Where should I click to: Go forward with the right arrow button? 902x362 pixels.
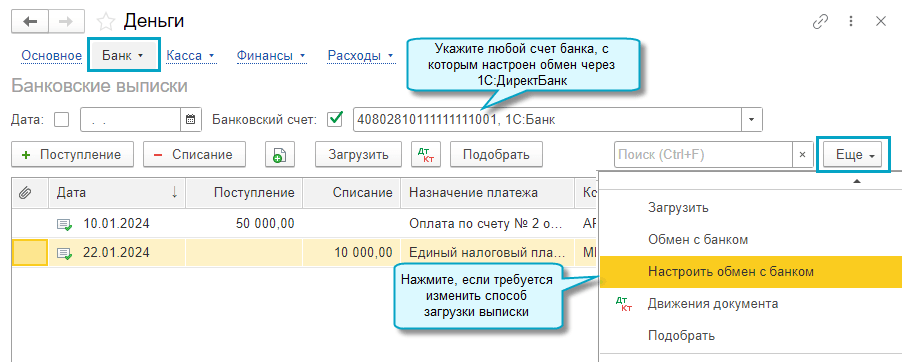(x=66, y=22)
